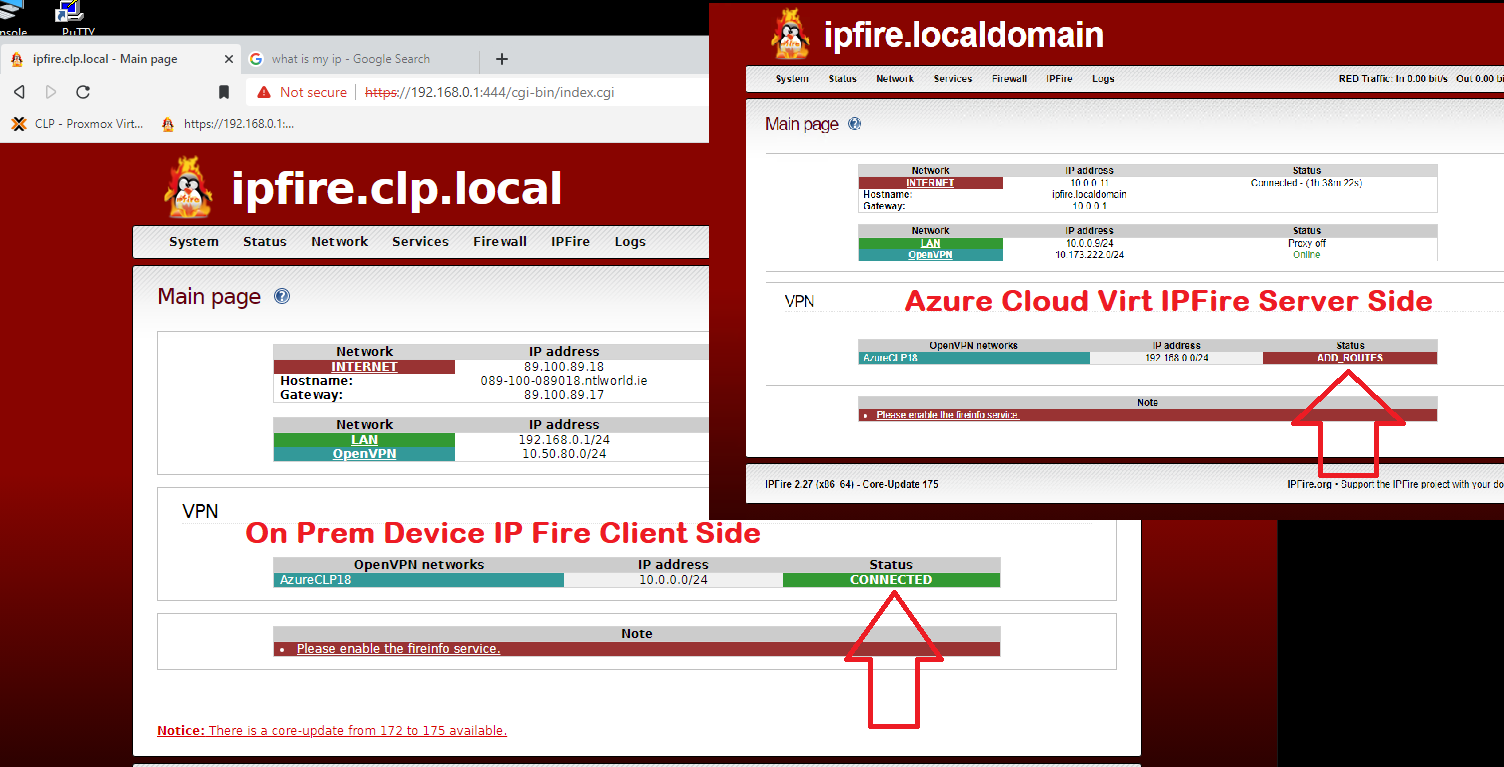Click AzureCLP18 in the ipfire.localdomain VPN table
The height and width of the screenshot is (767, 1504).
click(x=890, y=358)
